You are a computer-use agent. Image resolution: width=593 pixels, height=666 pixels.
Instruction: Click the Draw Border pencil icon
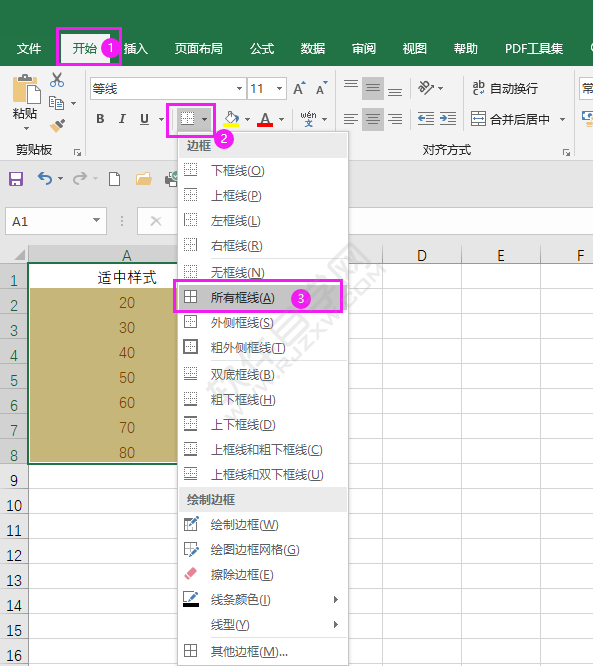point(191,524)
